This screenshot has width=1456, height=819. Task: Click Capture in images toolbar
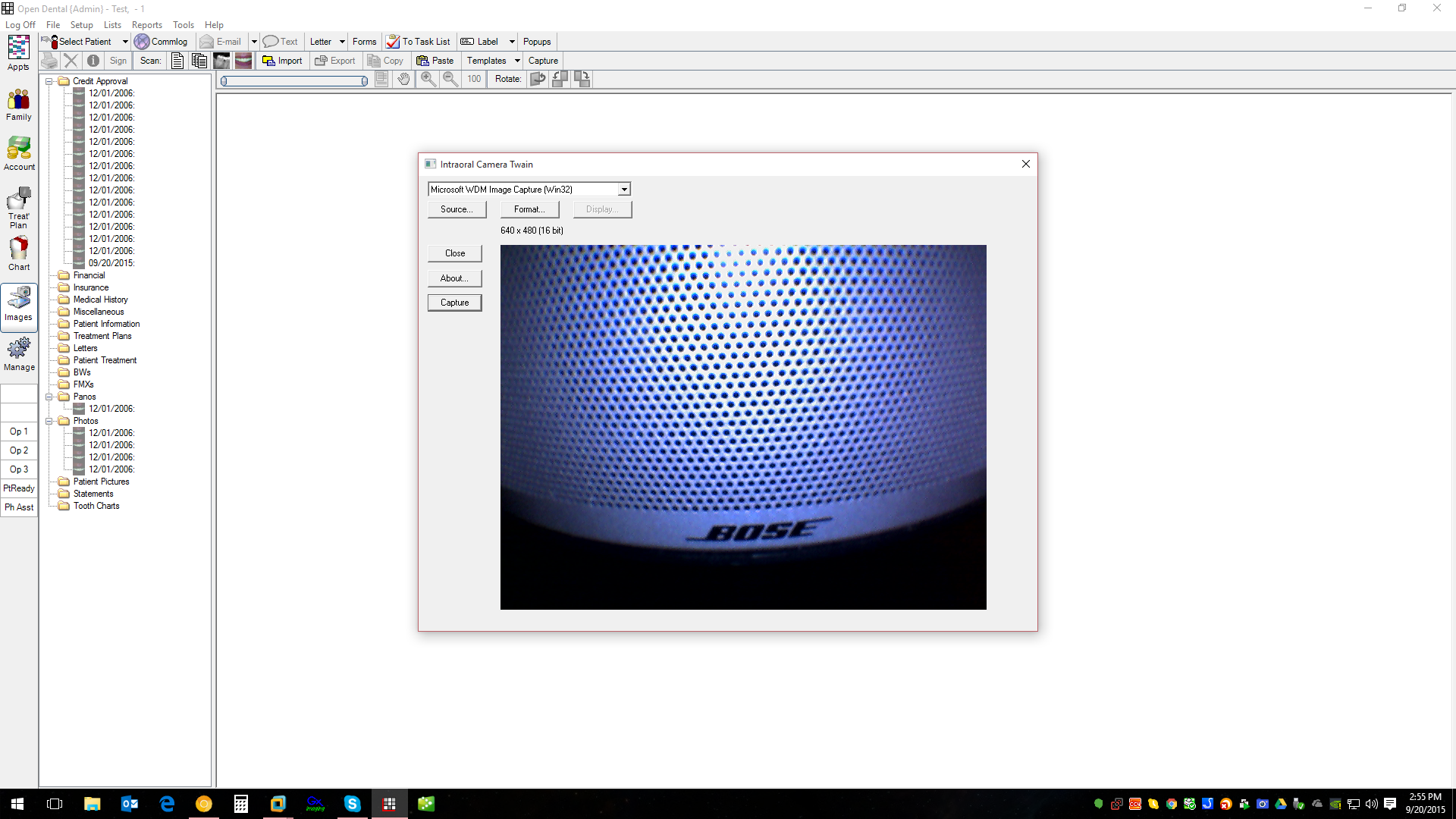point(543,61)
